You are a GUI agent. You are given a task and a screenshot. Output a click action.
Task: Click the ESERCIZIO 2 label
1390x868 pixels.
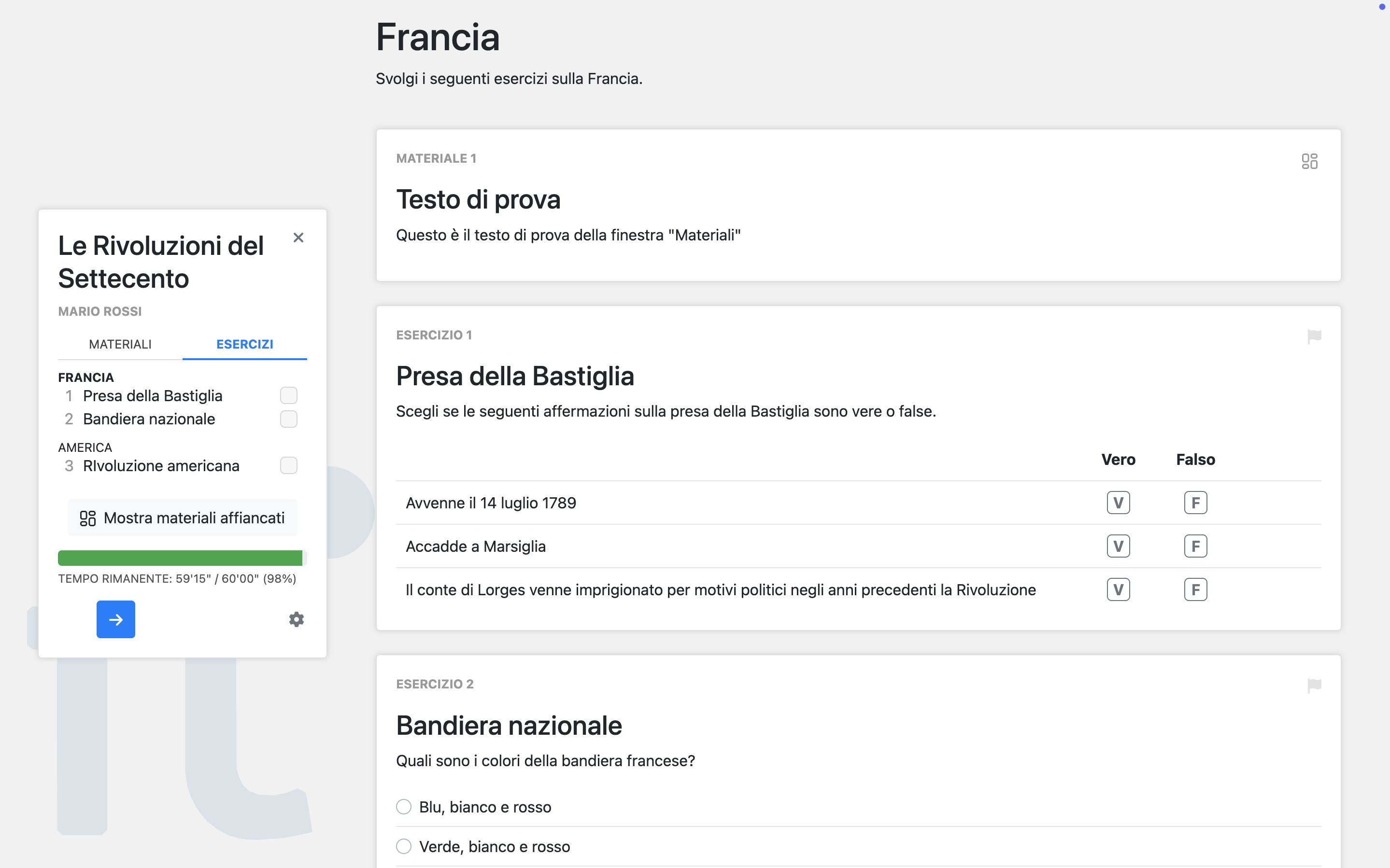[x=435, y=684]
